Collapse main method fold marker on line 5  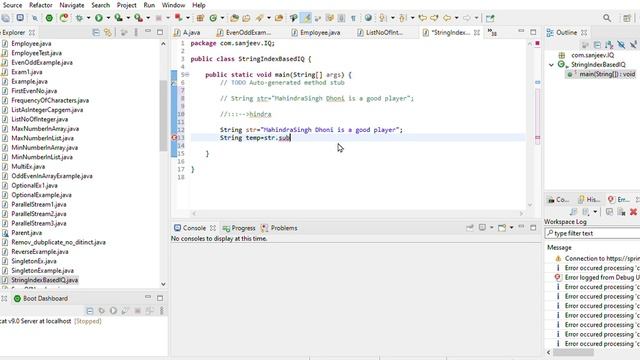pyautogui.click(x=187, y=75)
